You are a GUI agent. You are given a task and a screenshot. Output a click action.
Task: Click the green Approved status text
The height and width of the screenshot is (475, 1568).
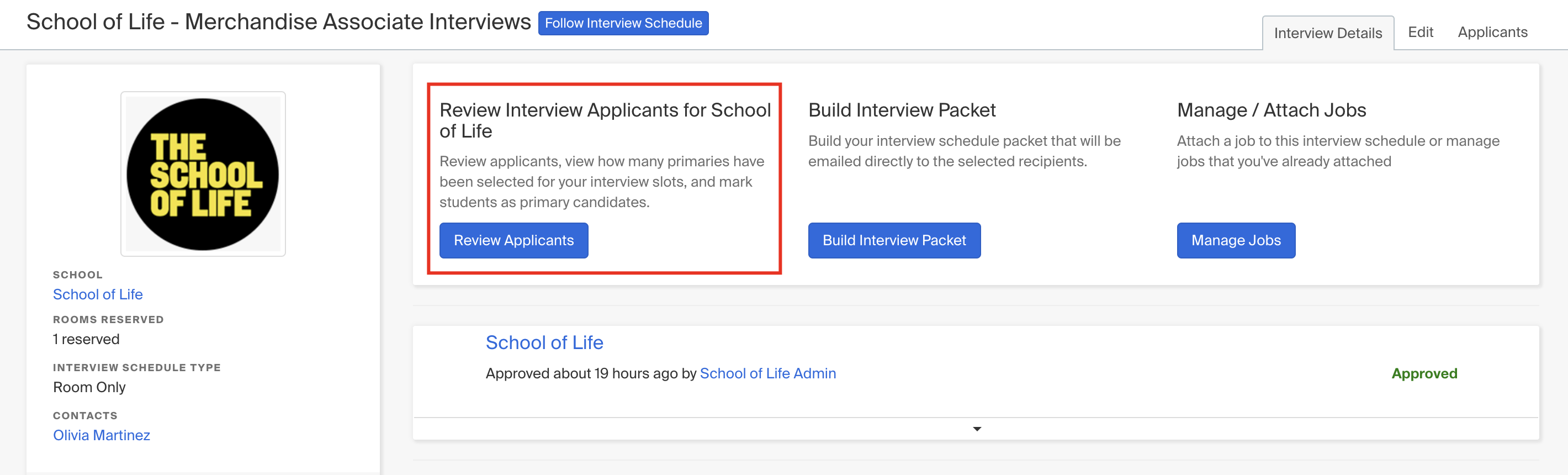1424,373
